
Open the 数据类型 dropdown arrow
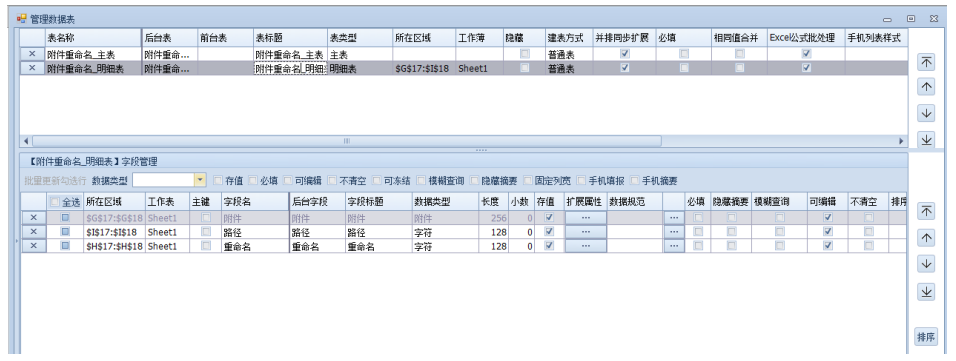coord(199,180)
